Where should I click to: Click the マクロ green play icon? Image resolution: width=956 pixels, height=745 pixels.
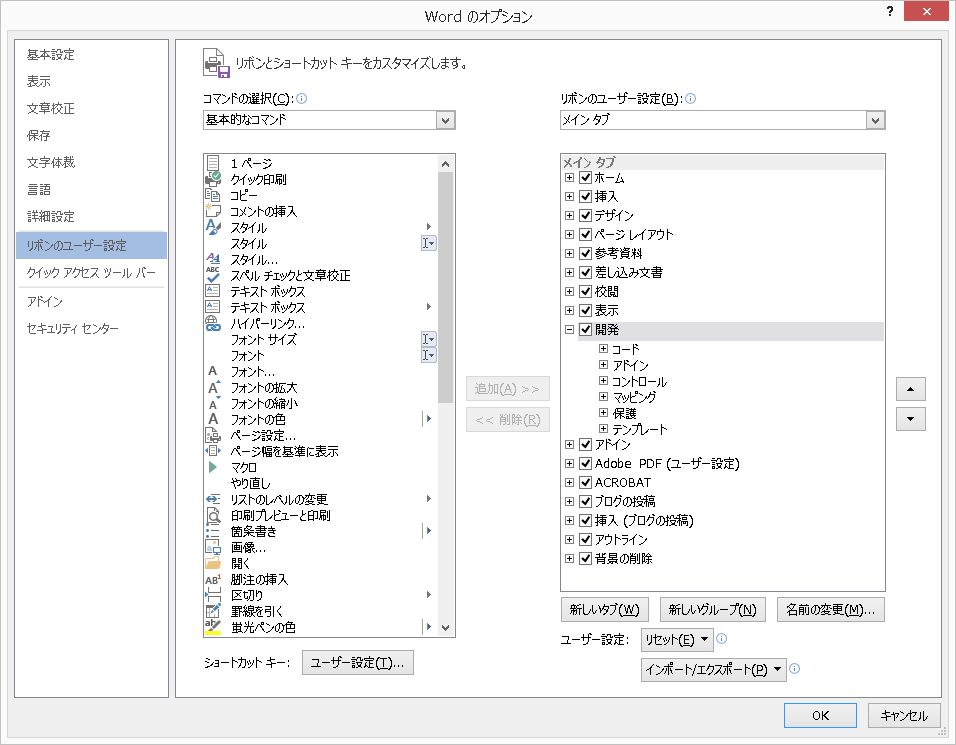click(x=213, y=467)
